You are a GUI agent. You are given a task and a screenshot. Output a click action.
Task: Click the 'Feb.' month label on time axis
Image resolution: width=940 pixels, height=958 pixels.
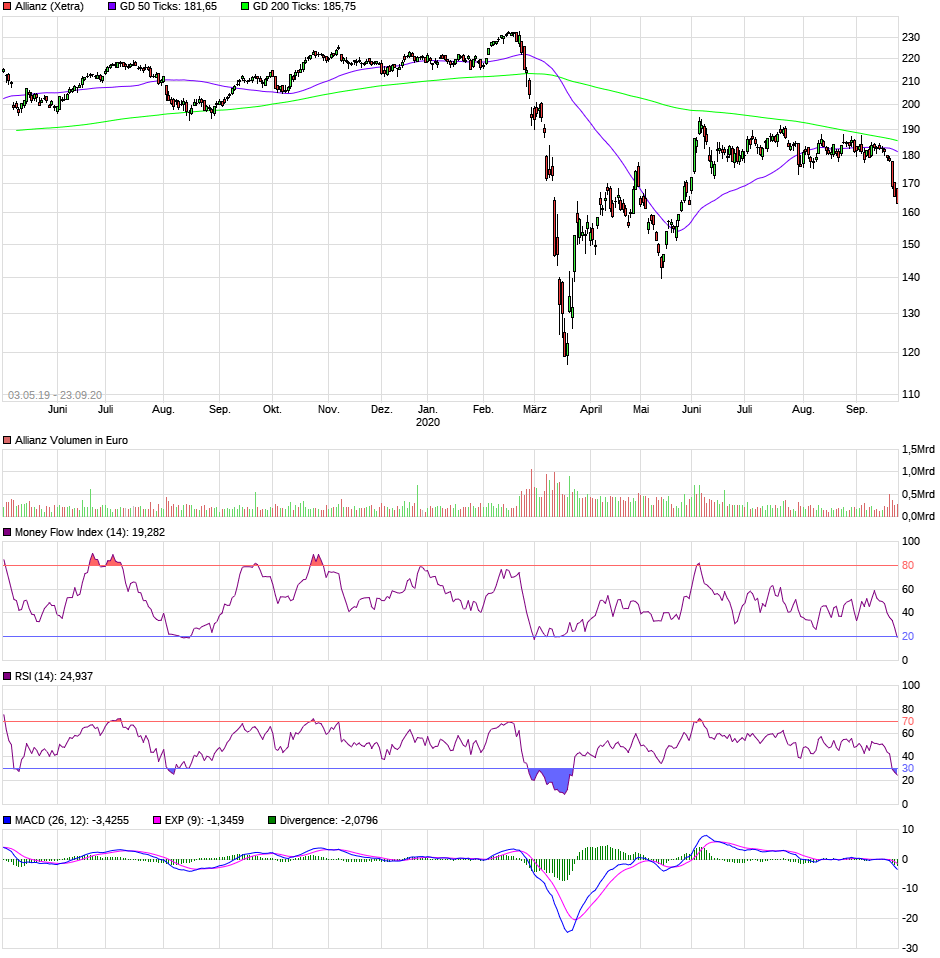[x=483, y=409]
